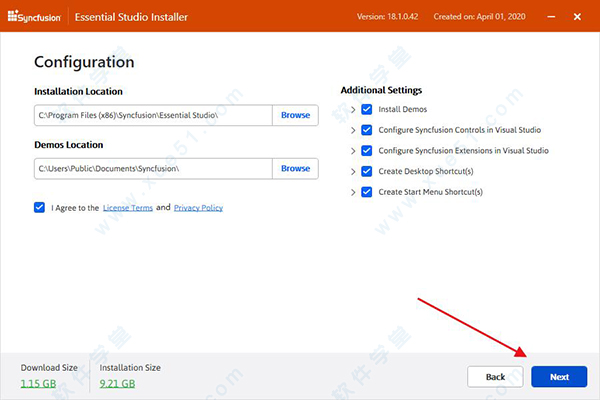Expand Configure Syncfusion Extensions chevron

click(353, 151)
